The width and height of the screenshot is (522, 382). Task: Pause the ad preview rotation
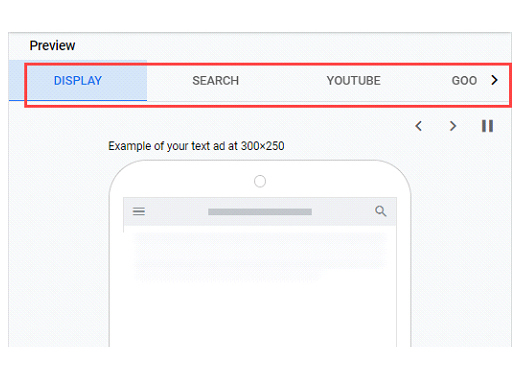tap(487, 126)
